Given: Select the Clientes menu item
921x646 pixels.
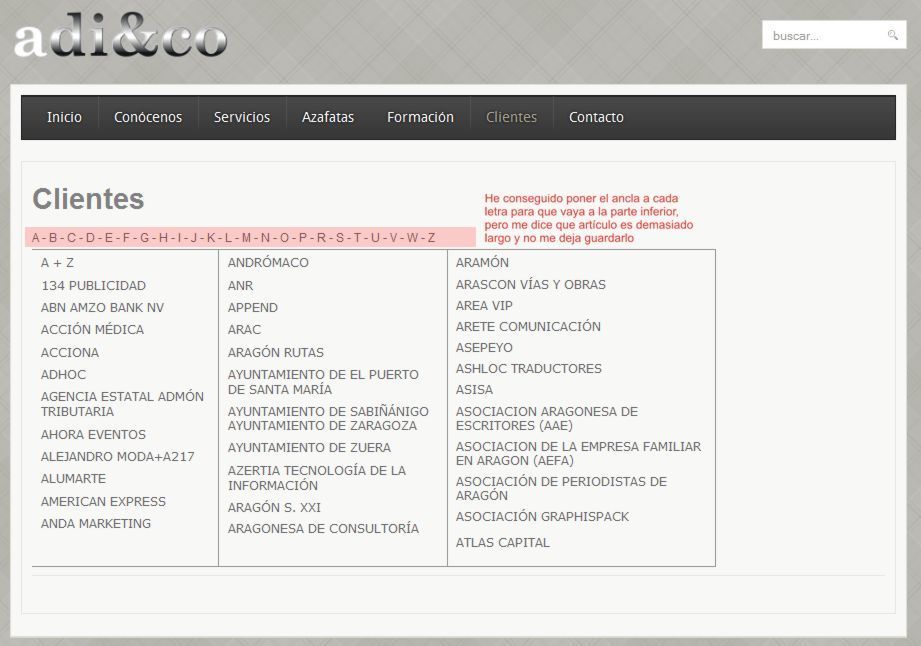Looking at the screenshot, I should [512, 117].
